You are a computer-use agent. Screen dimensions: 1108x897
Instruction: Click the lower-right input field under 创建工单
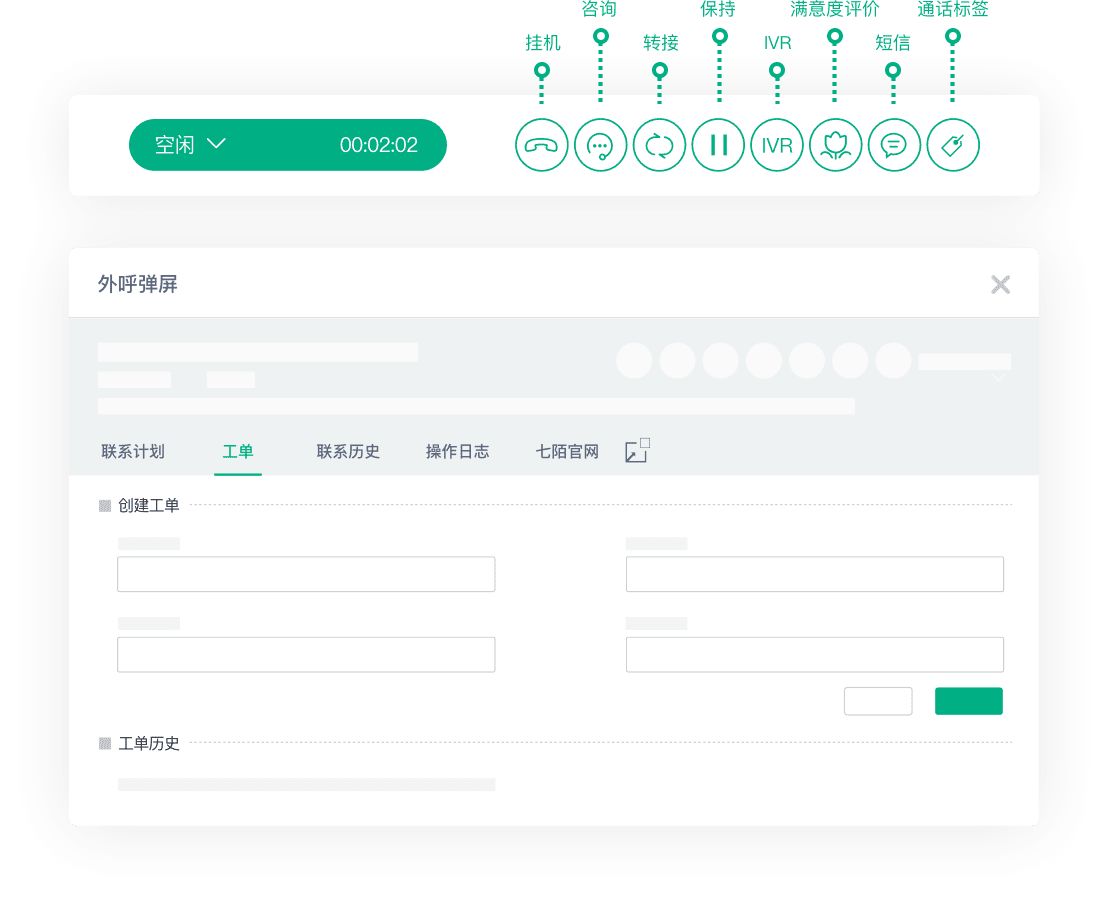(x=815, y=655)
